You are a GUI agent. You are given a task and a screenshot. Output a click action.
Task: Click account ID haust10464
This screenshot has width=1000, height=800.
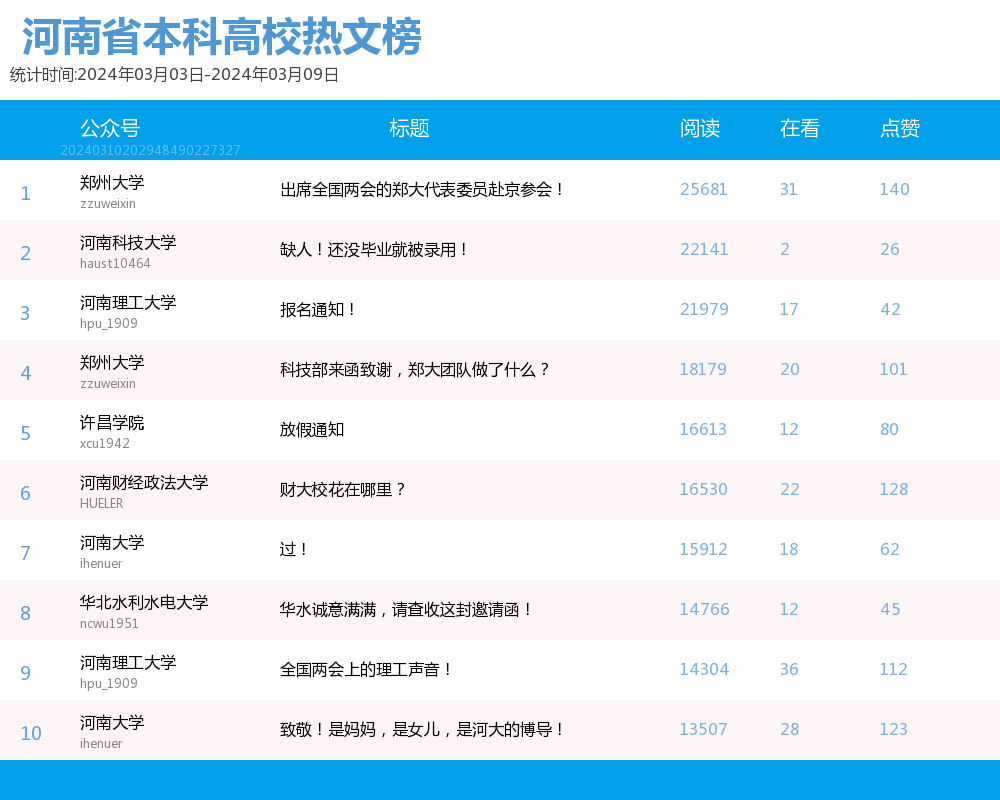[115, 263]
